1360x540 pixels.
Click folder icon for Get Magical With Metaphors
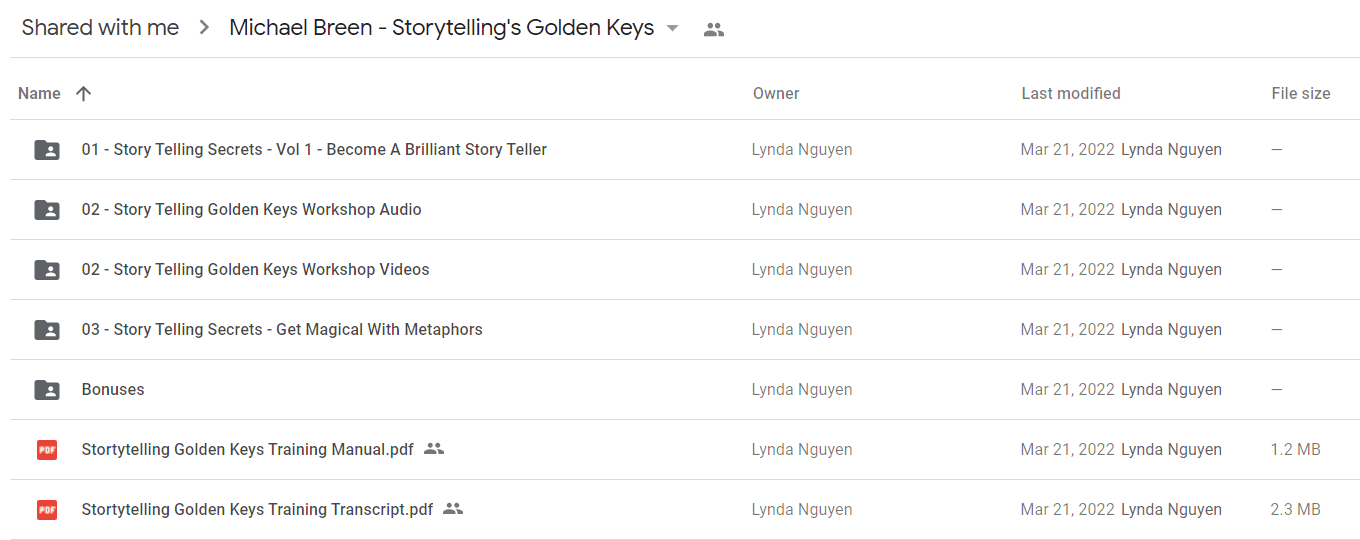pyautogui.click(x=47, y=330)
